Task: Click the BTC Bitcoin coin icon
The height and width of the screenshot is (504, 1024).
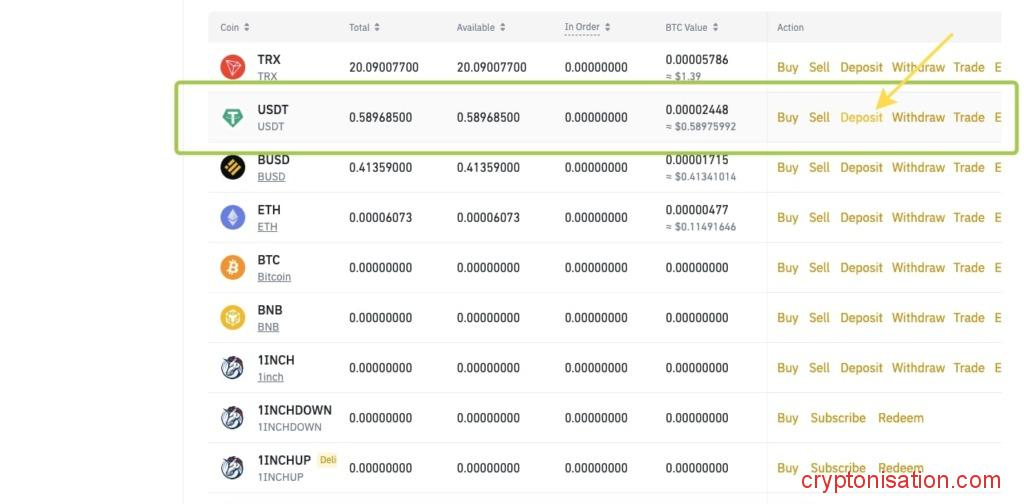Action: point(232,268)
